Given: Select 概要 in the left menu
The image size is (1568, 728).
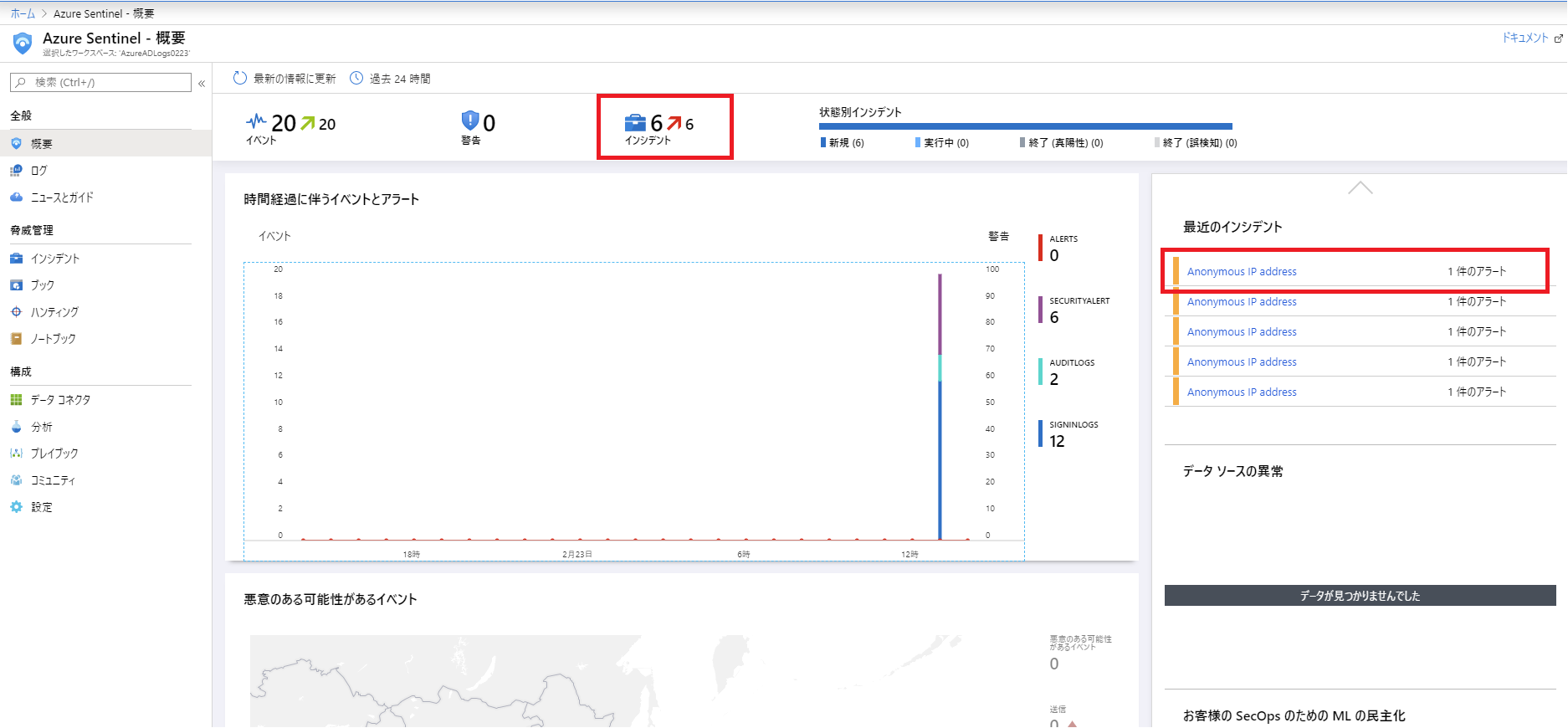Looking at the screenshot, I should pyautogui.click(x=105, y=144).
